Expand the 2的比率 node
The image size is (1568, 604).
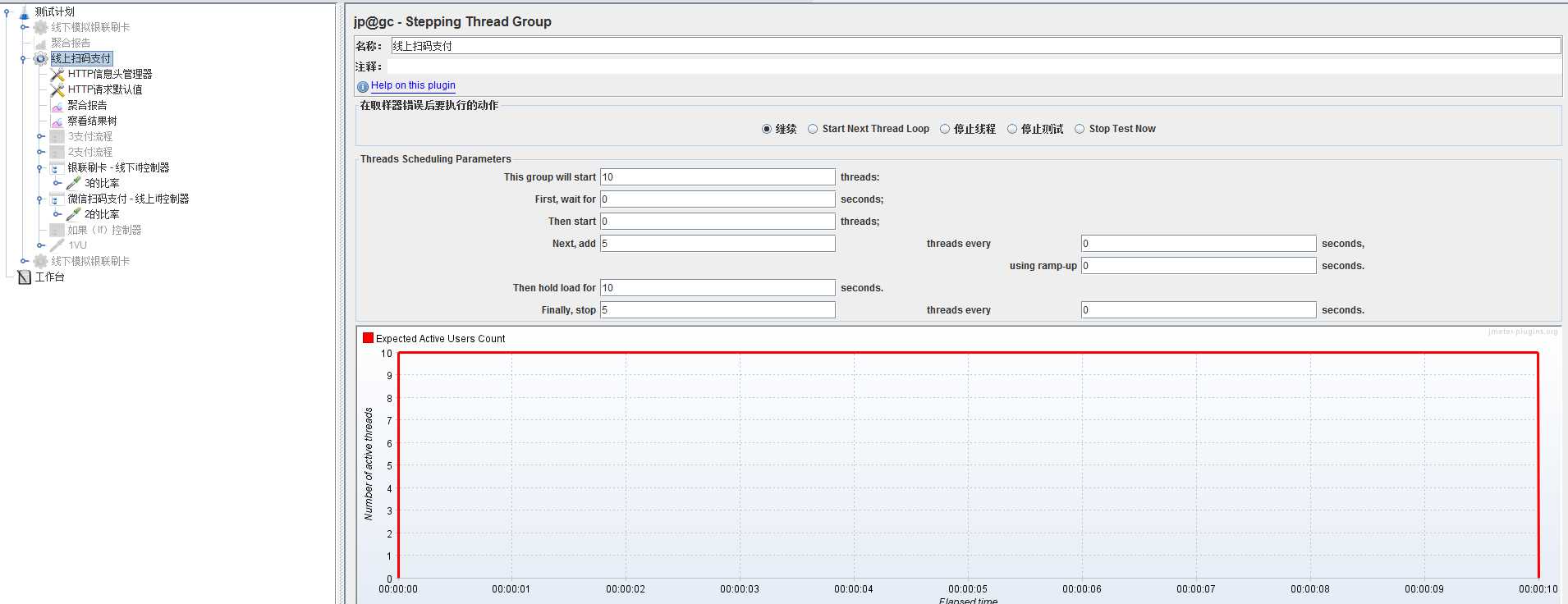click(x=57, y=214)
